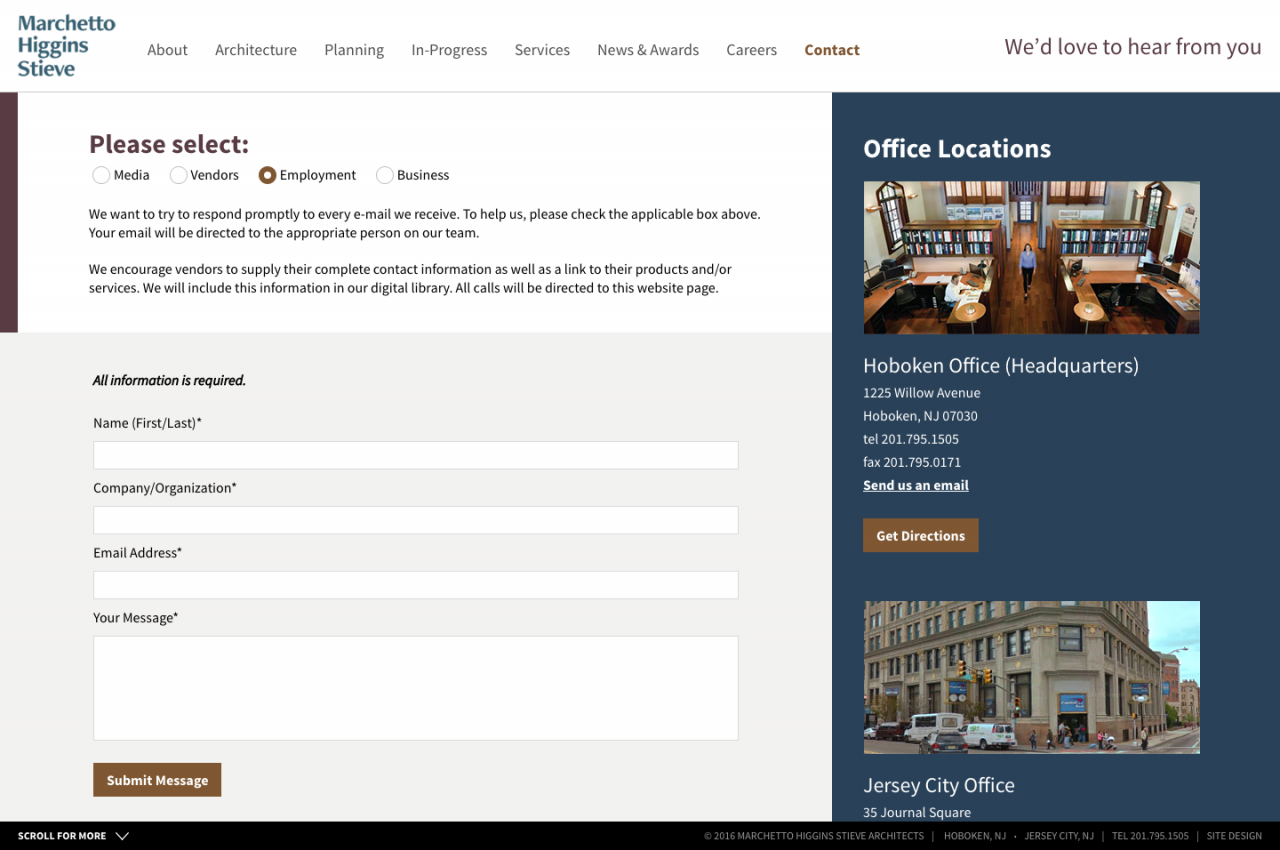Select the Business radio button
The height and width of the screenshot is (850, 1280).
tap(384, 175)
